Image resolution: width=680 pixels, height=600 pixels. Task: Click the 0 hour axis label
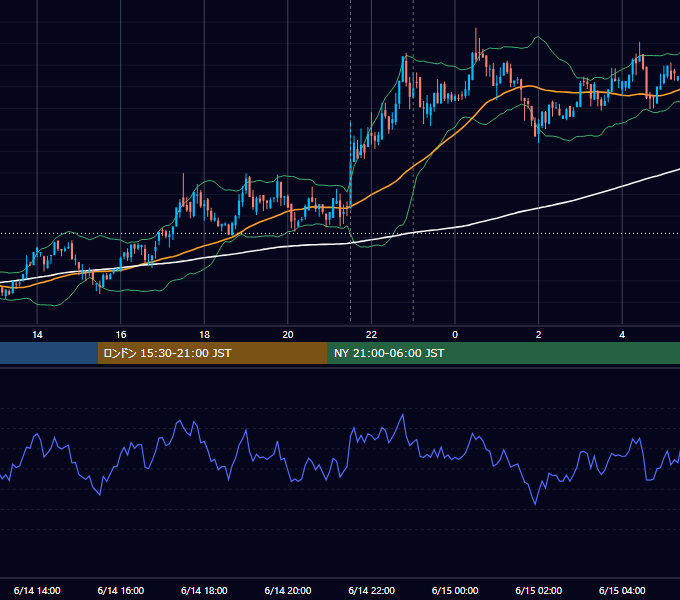coord(455,335)
